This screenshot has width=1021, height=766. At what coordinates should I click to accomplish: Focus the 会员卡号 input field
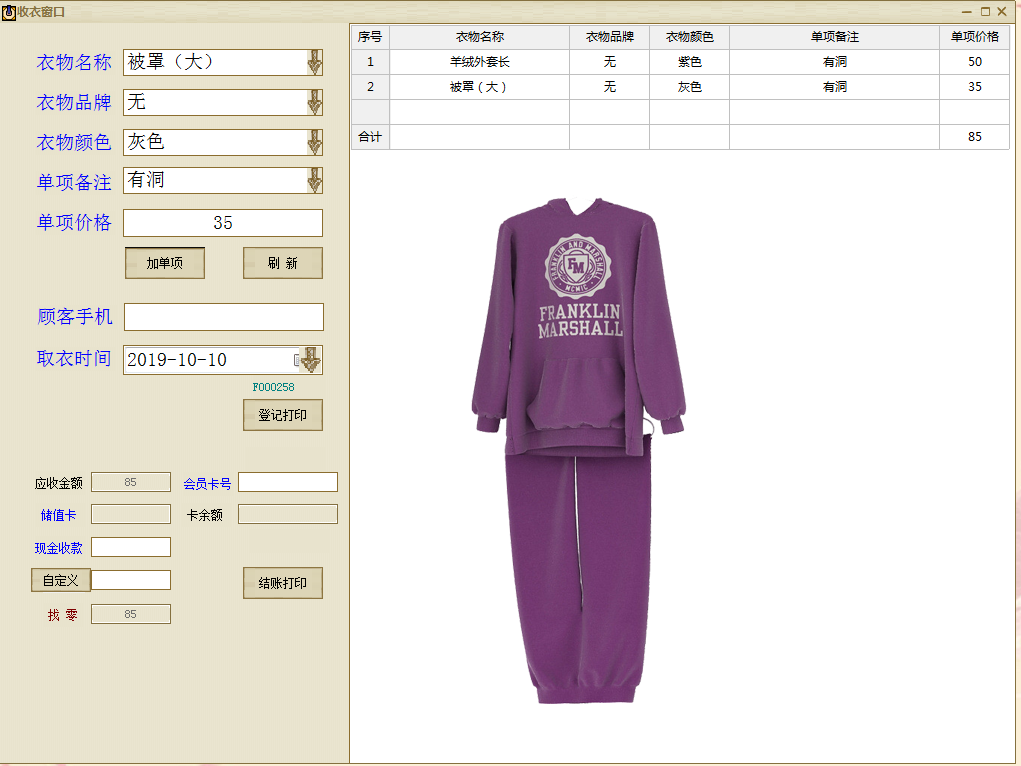288,482
